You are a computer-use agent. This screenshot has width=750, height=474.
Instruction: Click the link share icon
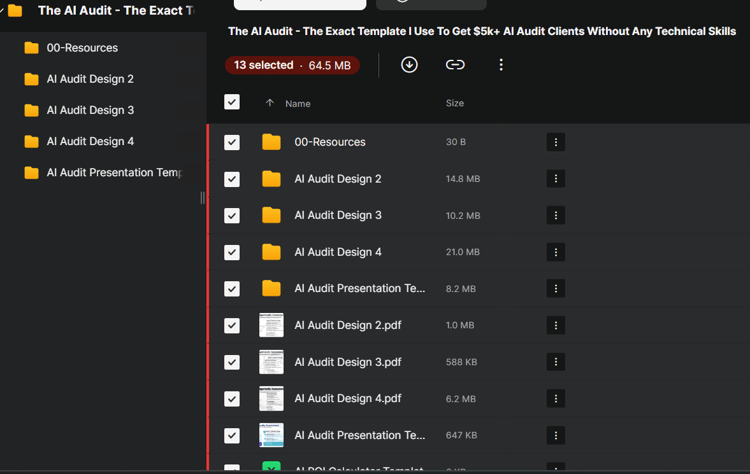coord(455,65)
